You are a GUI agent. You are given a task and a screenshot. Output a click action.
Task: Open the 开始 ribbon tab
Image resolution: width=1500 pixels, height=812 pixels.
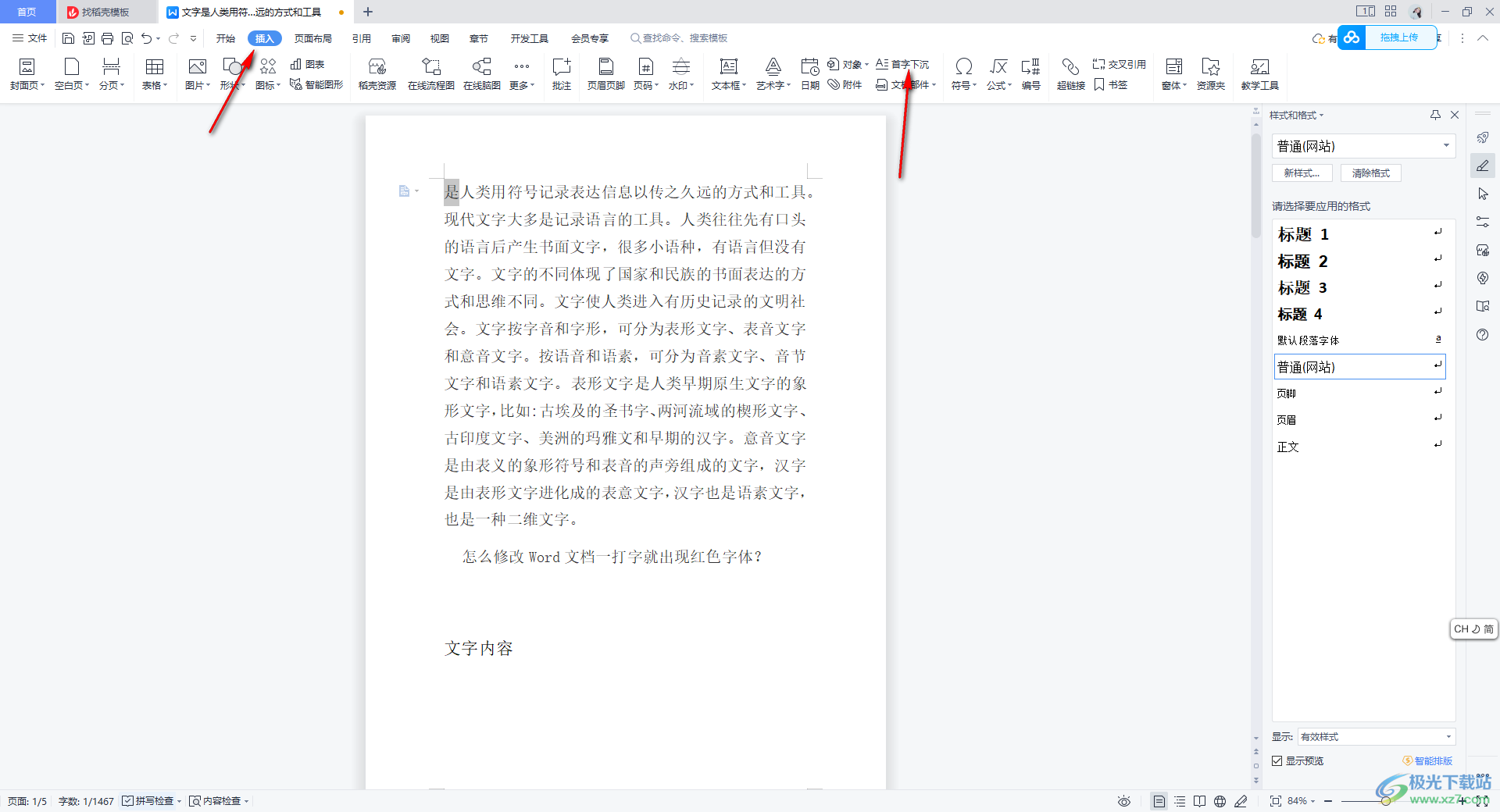point(226,38)
